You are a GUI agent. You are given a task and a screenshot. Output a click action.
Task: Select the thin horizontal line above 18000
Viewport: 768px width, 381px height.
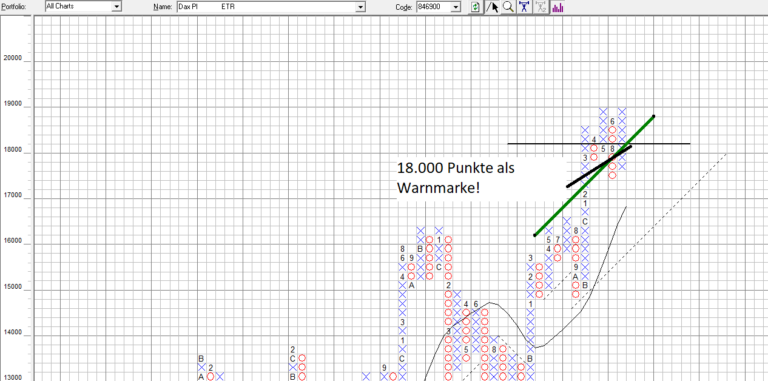point(599,143)
